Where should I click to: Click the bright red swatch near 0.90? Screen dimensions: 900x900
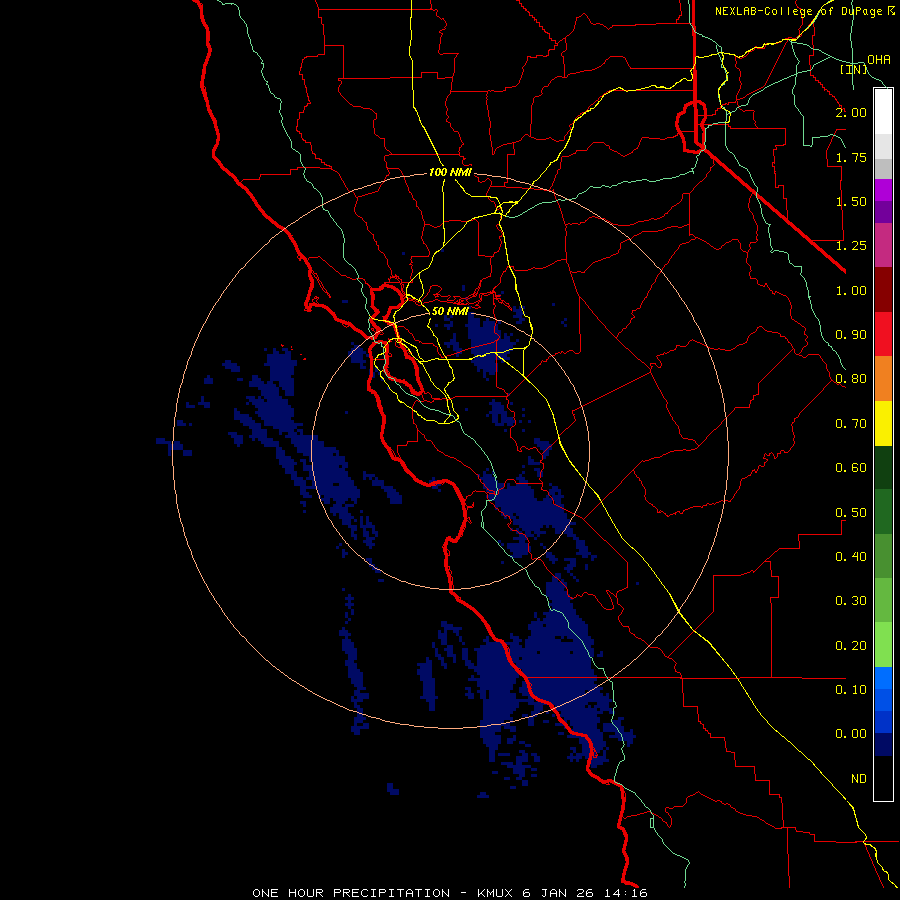883,334
